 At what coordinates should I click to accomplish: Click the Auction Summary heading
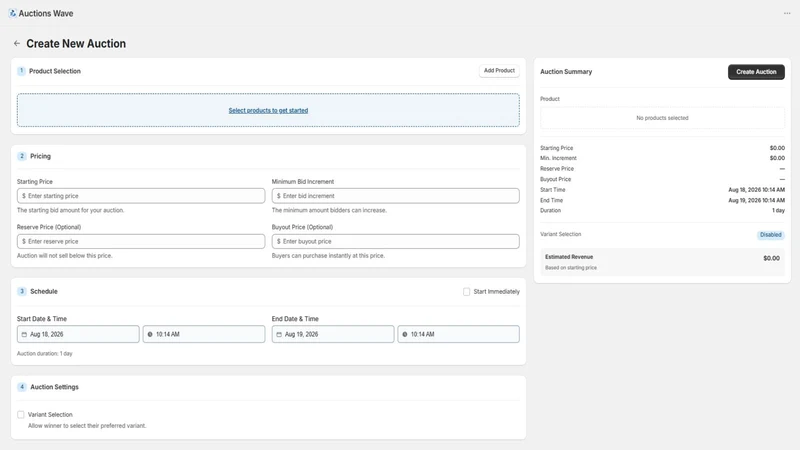point(566,72)
